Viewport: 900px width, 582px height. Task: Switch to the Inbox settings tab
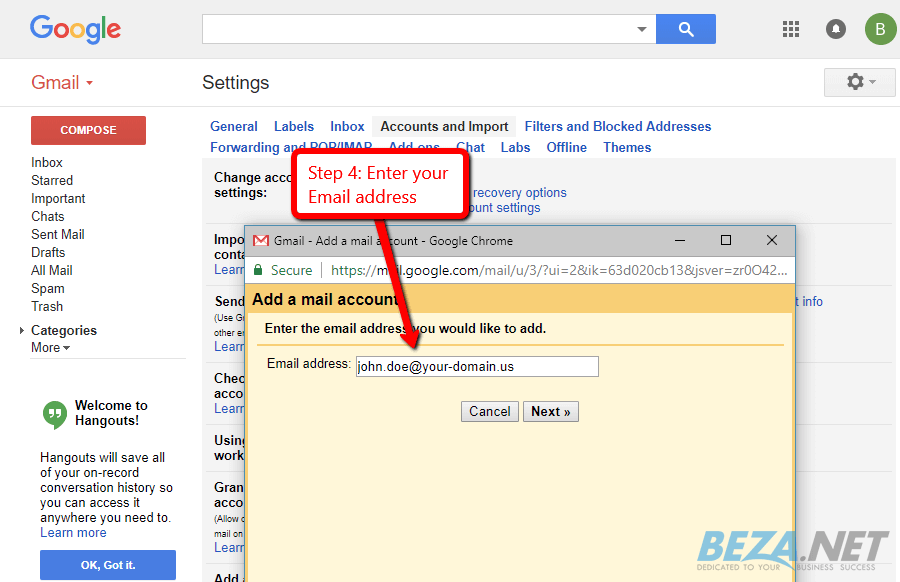(347, 126)
